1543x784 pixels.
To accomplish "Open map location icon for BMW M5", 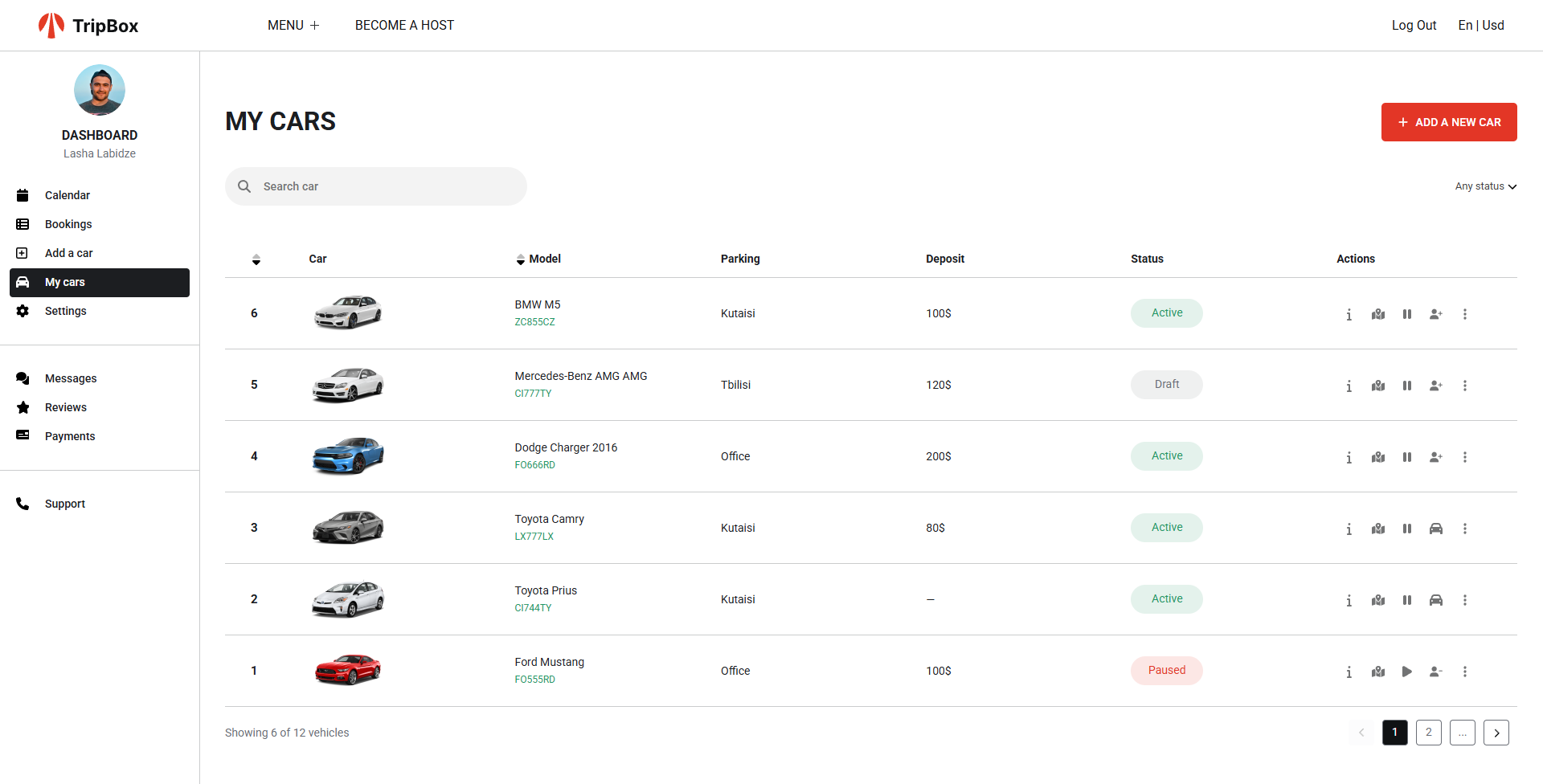I will coord(1378,314).
